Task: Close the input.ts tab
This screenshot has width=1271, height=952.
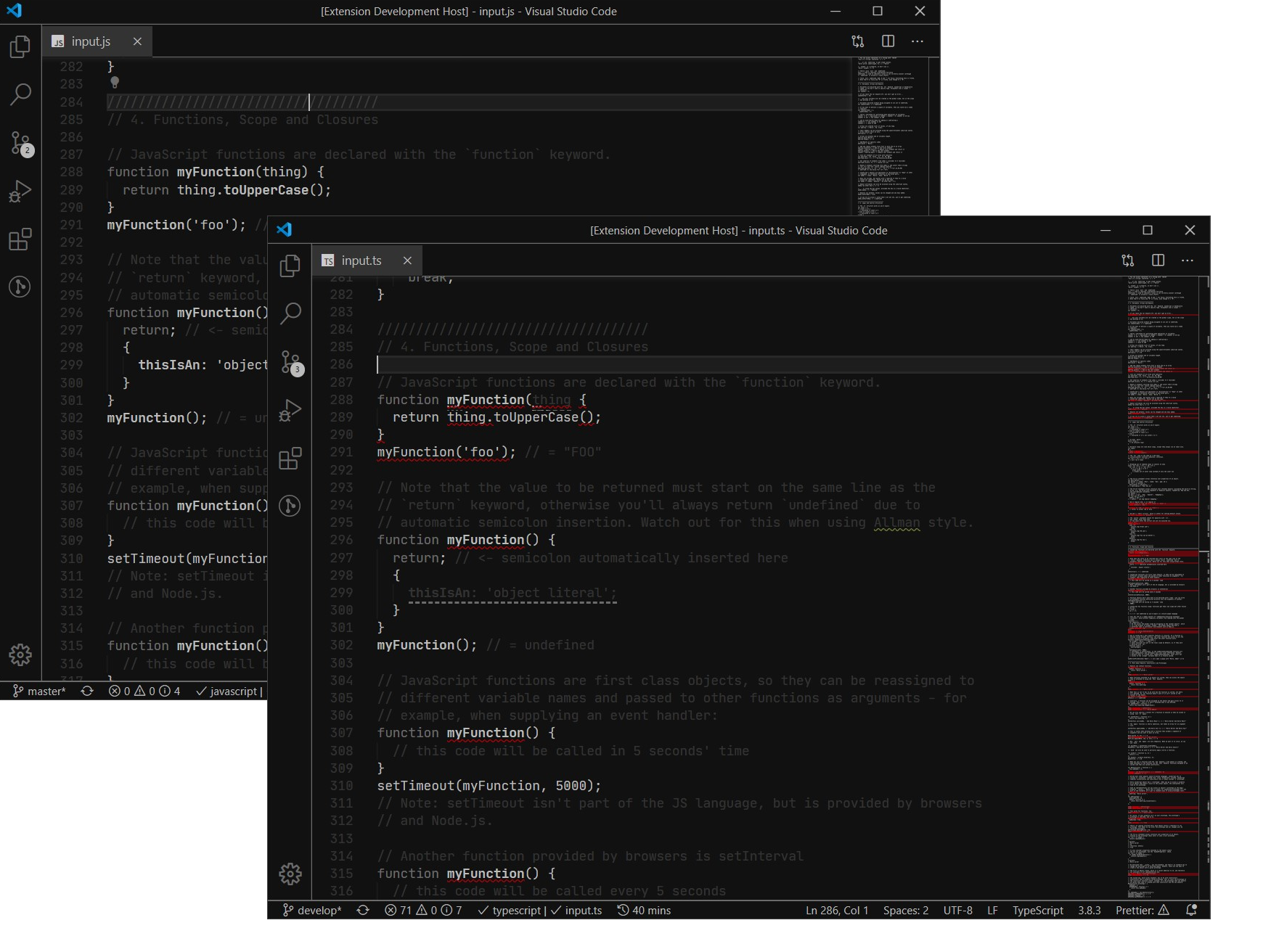Action: pyautogui.click(x=407, y=260)
